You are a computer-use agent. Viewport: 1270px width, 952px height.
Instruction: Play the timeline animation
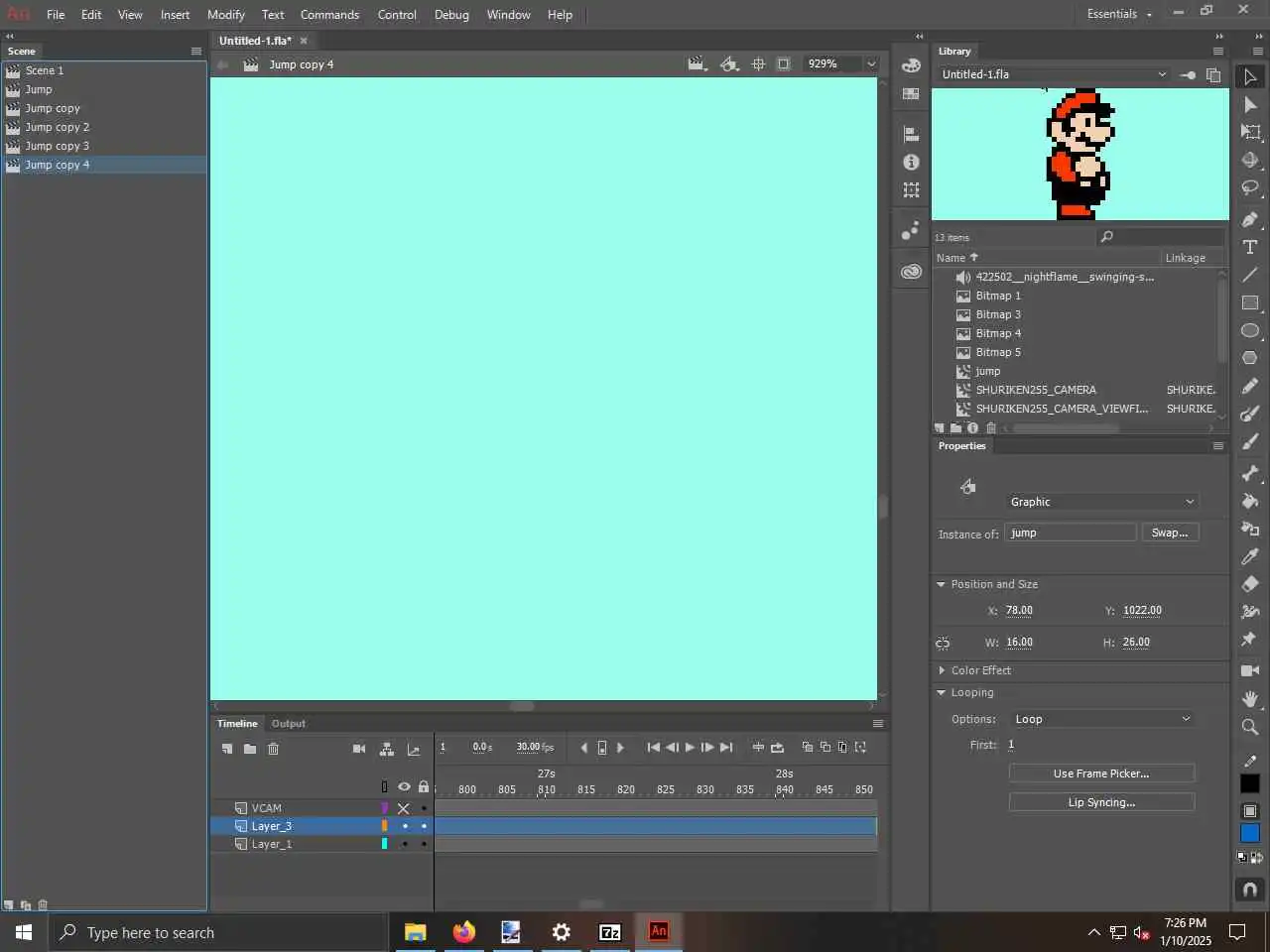tap(690, 748)
